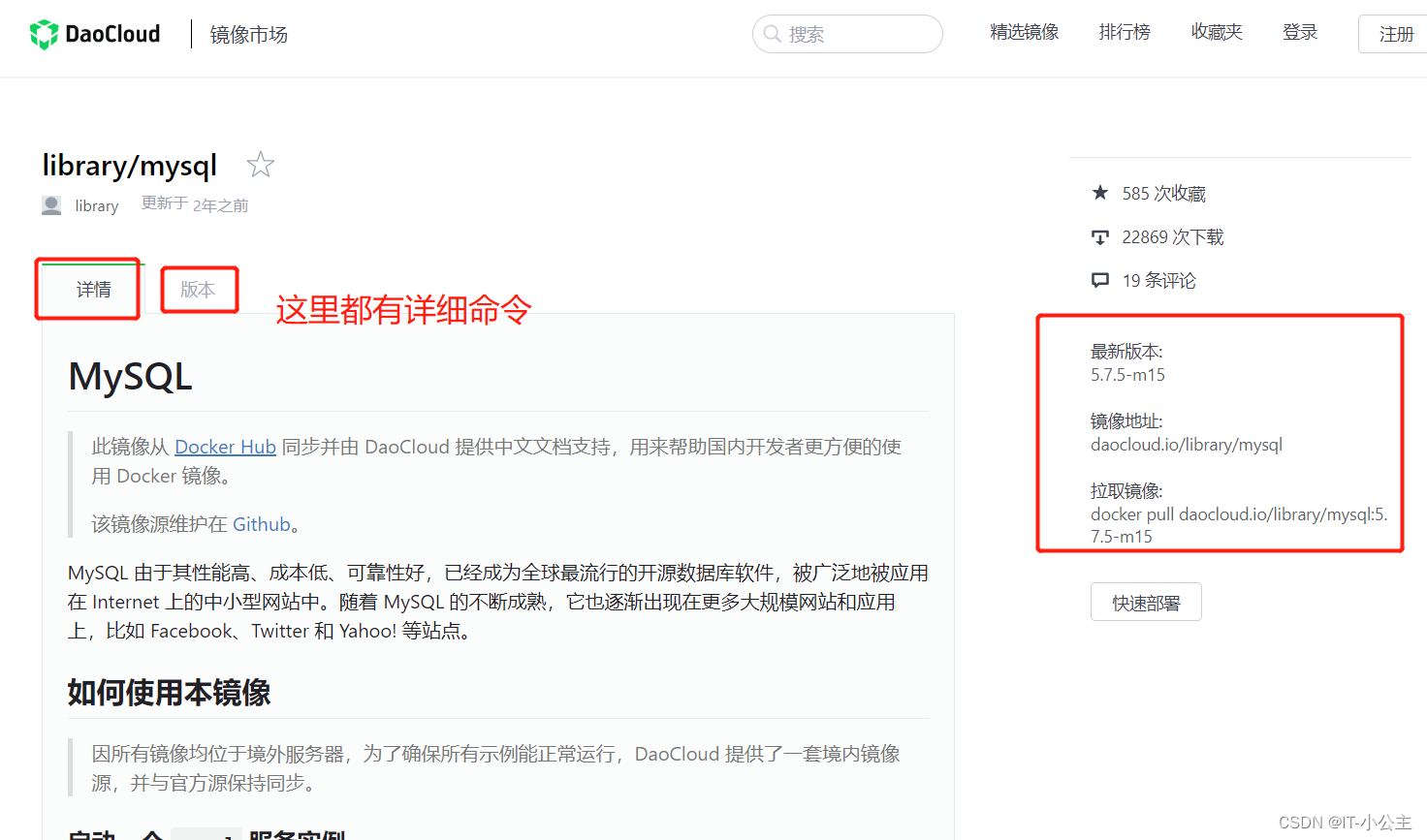Click the library publisher name
This screenshot has width=1427, height=840.
tap(97, 205)
